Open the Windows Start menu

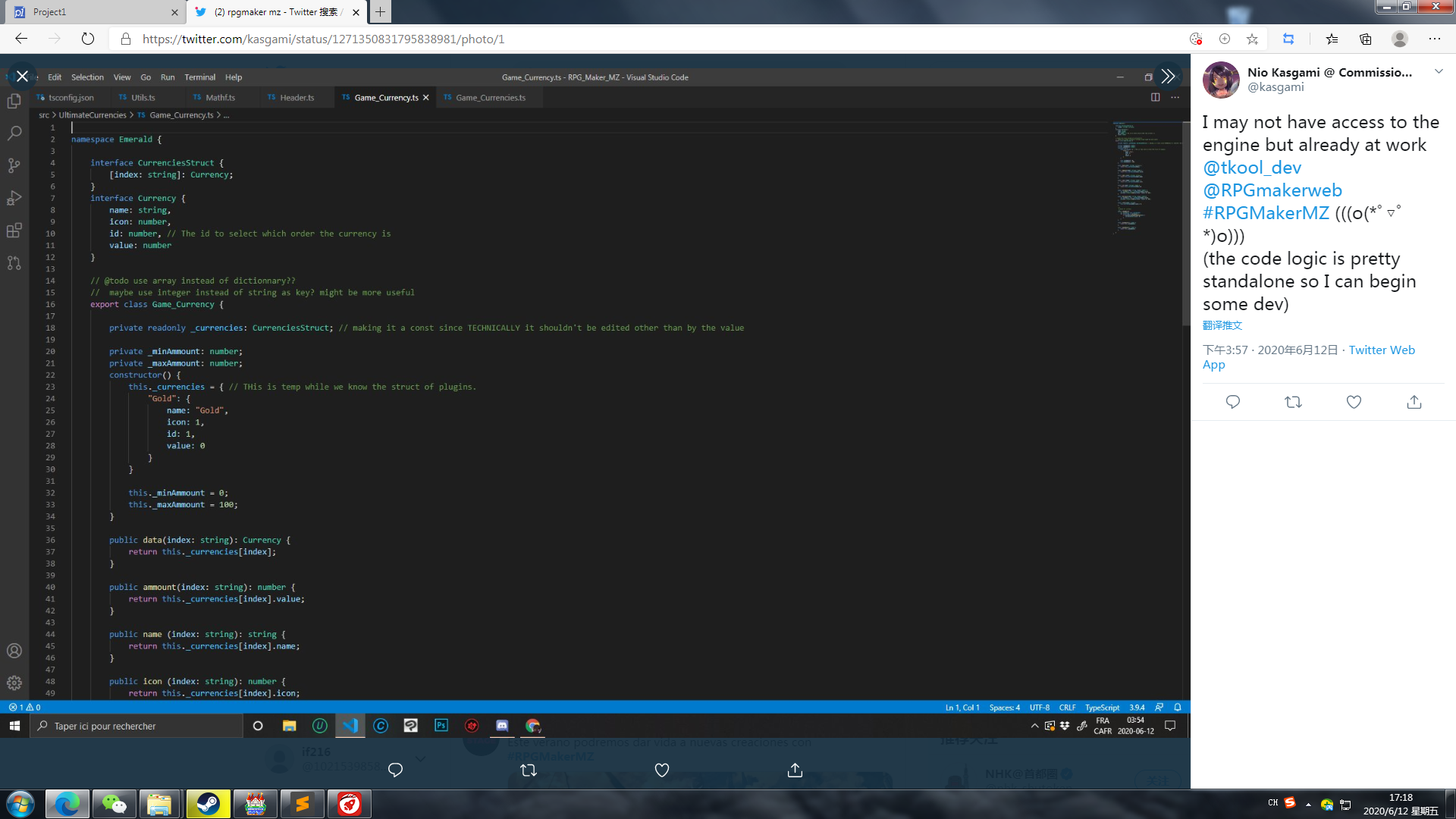click(20, 804)
